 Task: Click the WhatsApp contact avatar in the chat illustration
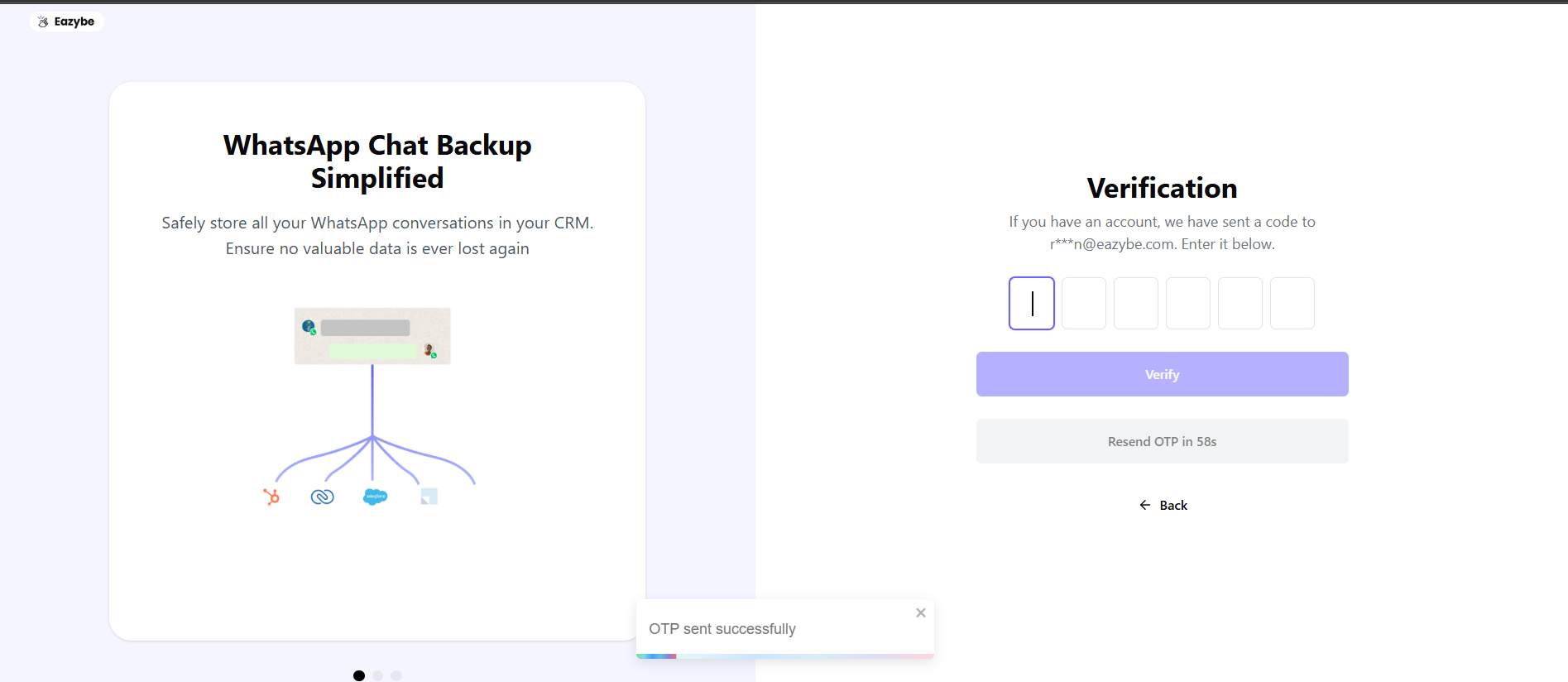pos(309,325)
